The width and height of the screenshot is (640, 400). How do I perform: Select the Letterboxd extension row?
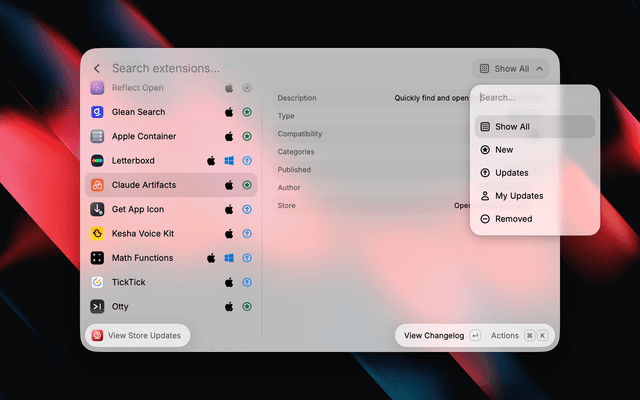[171, 160]
